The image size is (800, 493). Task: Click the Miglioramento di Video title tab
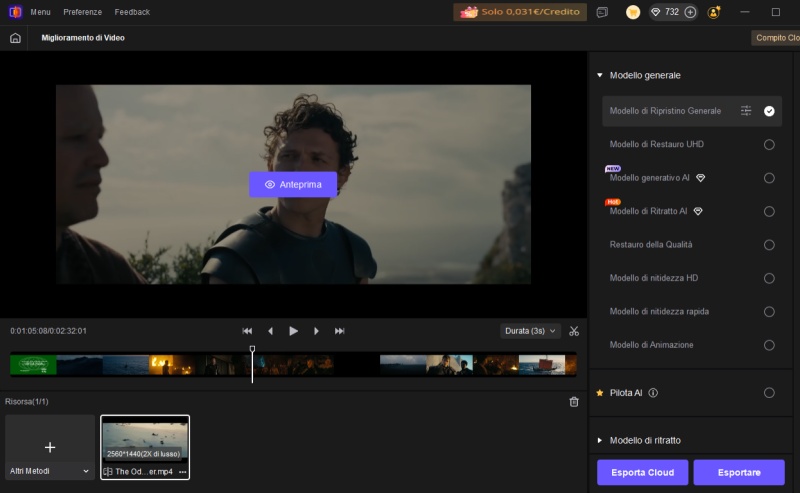(83, 38)
